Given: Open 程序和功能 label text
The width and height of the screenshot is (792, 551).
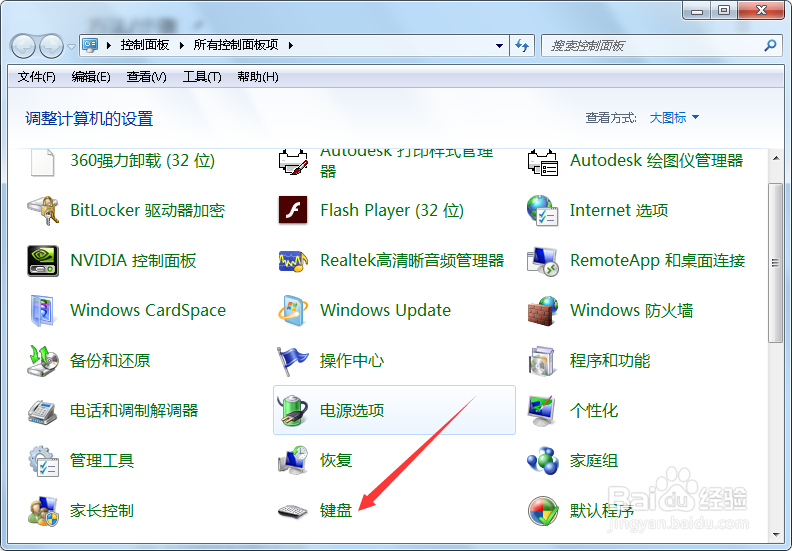Looking at the screenshot, I should click(610, 360).
